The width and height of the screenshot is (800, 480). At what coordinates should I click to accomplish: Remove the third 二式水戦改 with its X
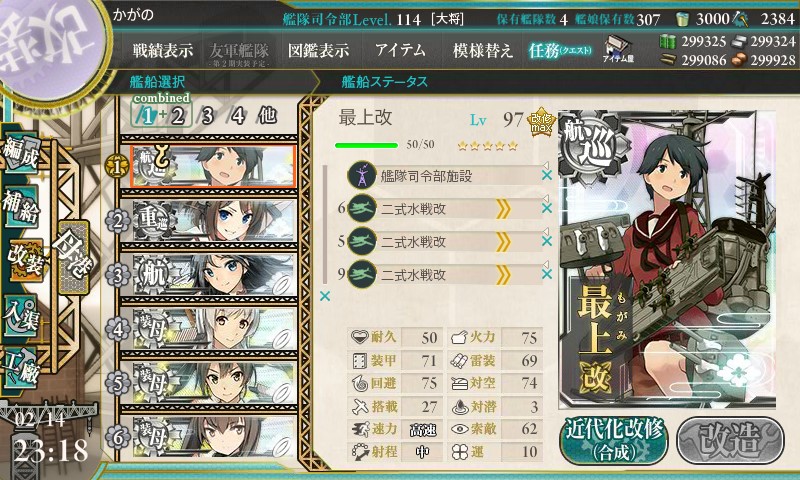pyautogui.click(x=547, y=274)
